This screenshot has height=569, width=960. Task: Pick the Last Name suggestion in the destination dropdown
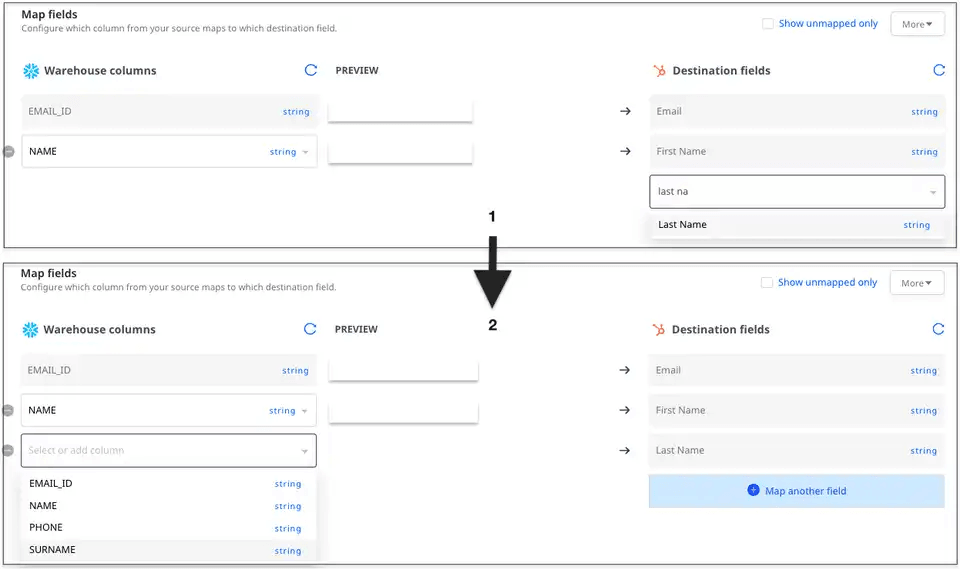point(683,225)
